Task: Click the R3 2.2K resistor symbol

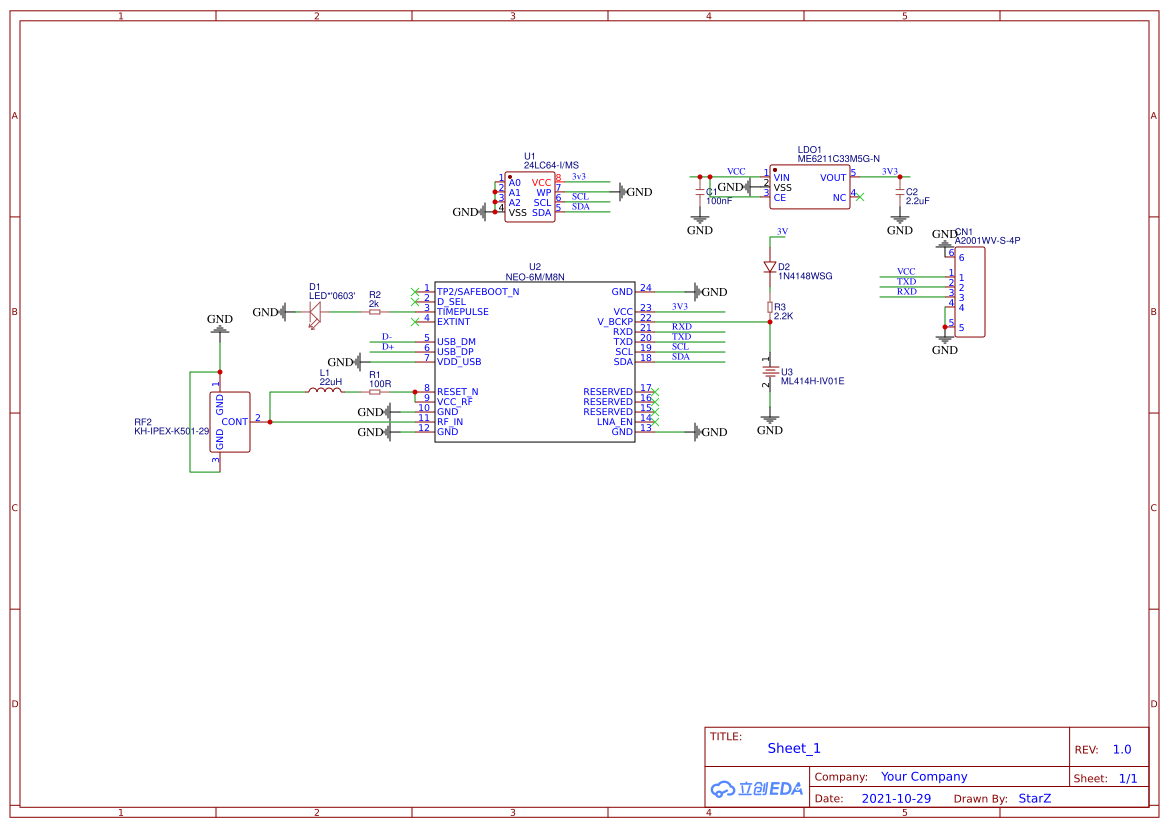Action: pyautogui.click(x=770, y=307)
